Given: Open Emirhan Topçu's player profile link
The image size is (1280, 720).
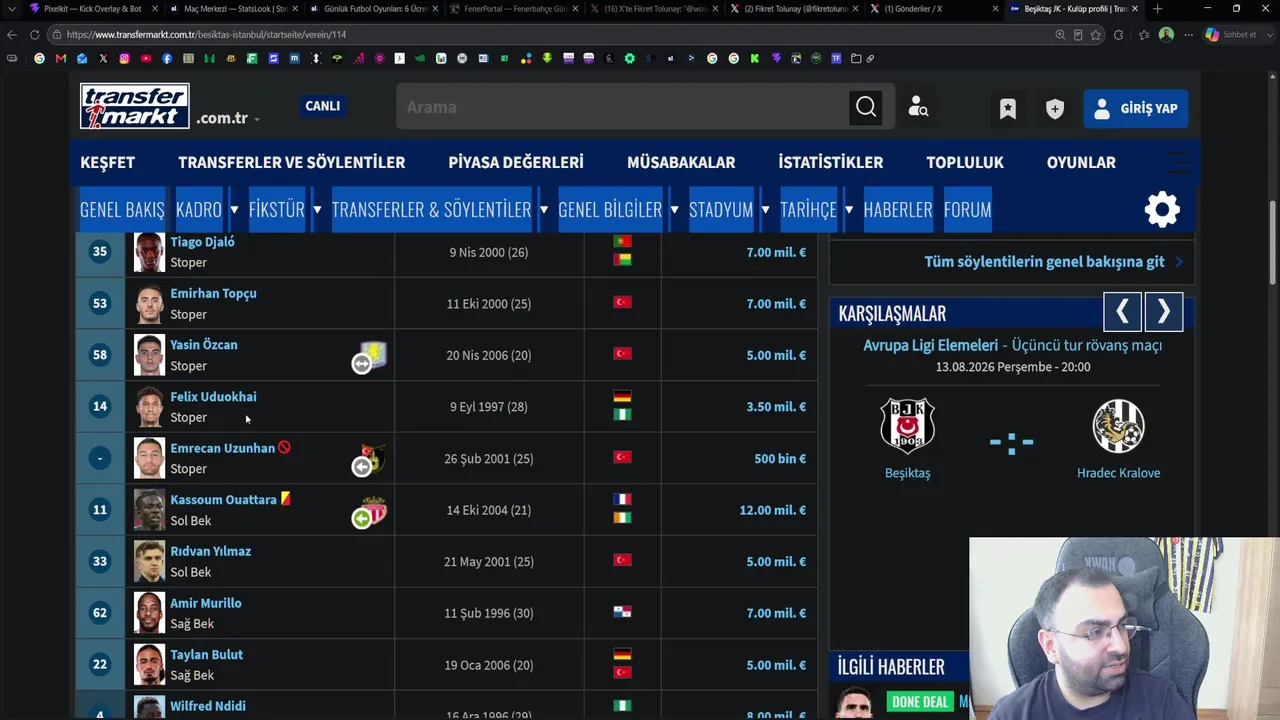Looking at the screenshot, I should click(213, 293).
